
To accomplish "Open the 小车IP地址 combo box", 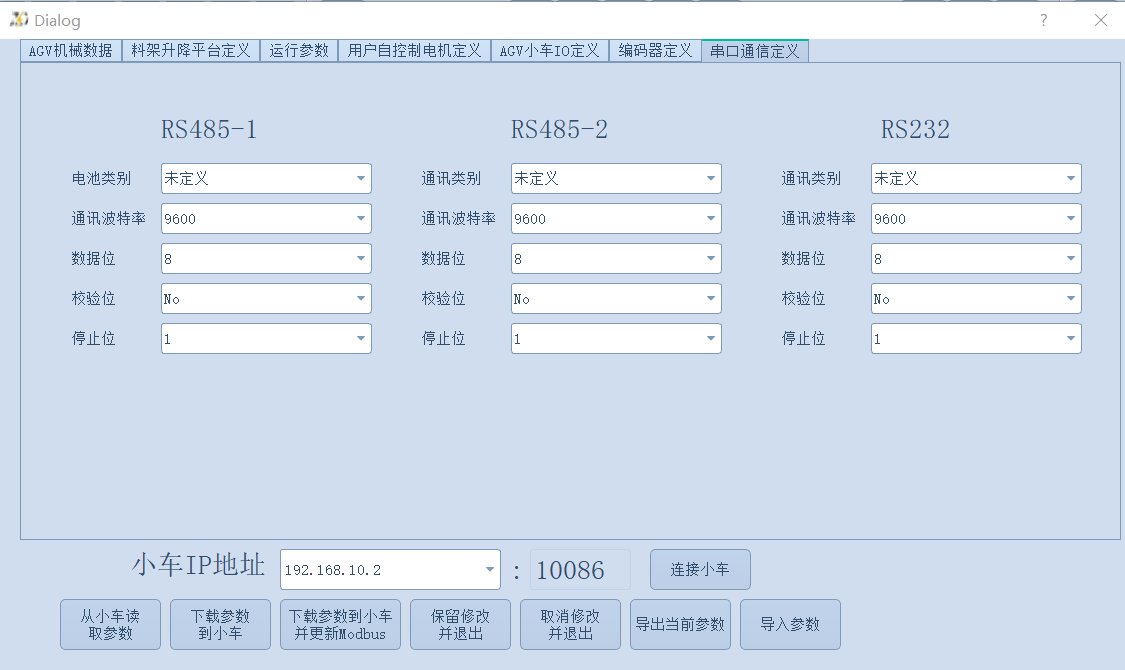I will [x=390, y=570].
